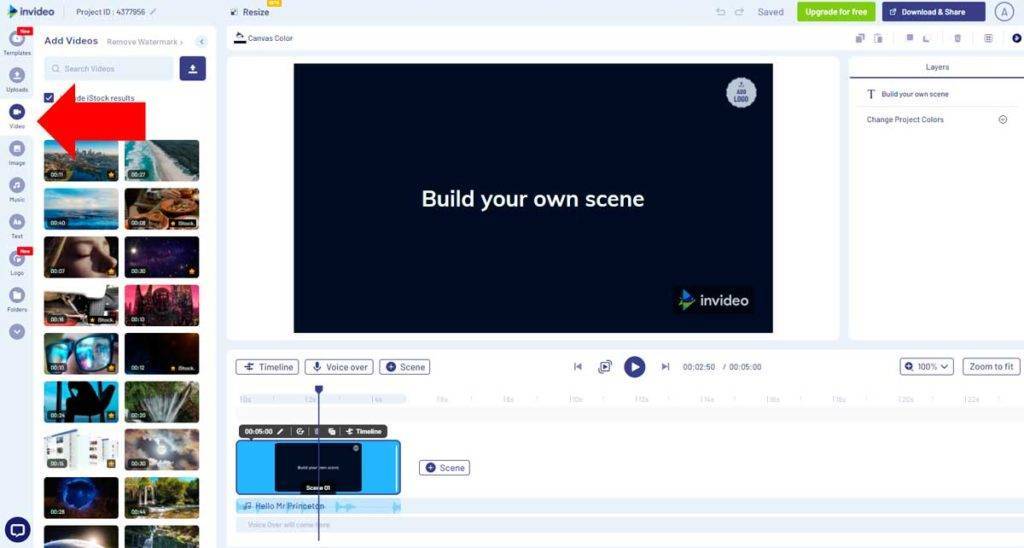This screenshot has width=1024, height=548.
Task: Open the Image sidebar section
Action: (x=17, y=153)
